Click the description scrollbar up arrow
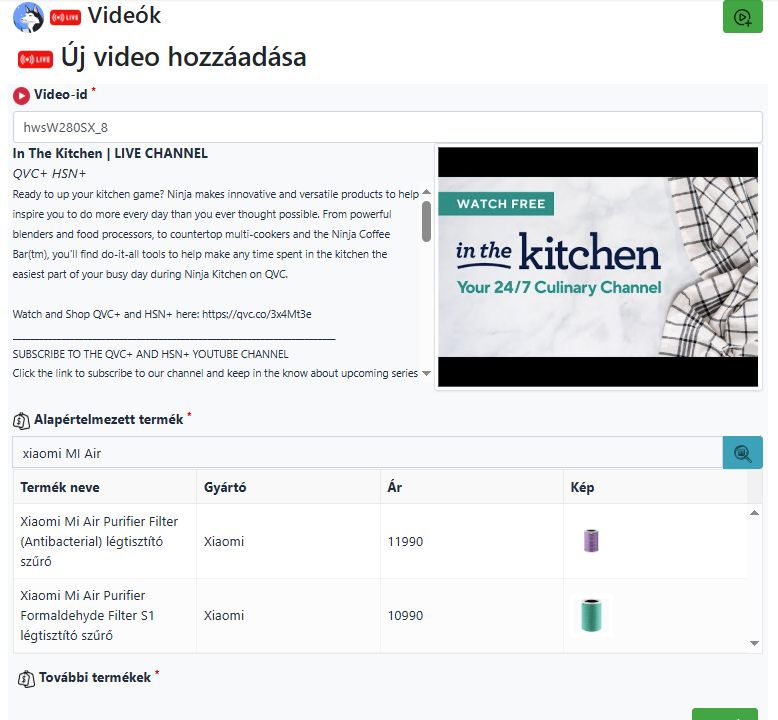Viewport: 778px width, 720px height. (x=426, y=192)
